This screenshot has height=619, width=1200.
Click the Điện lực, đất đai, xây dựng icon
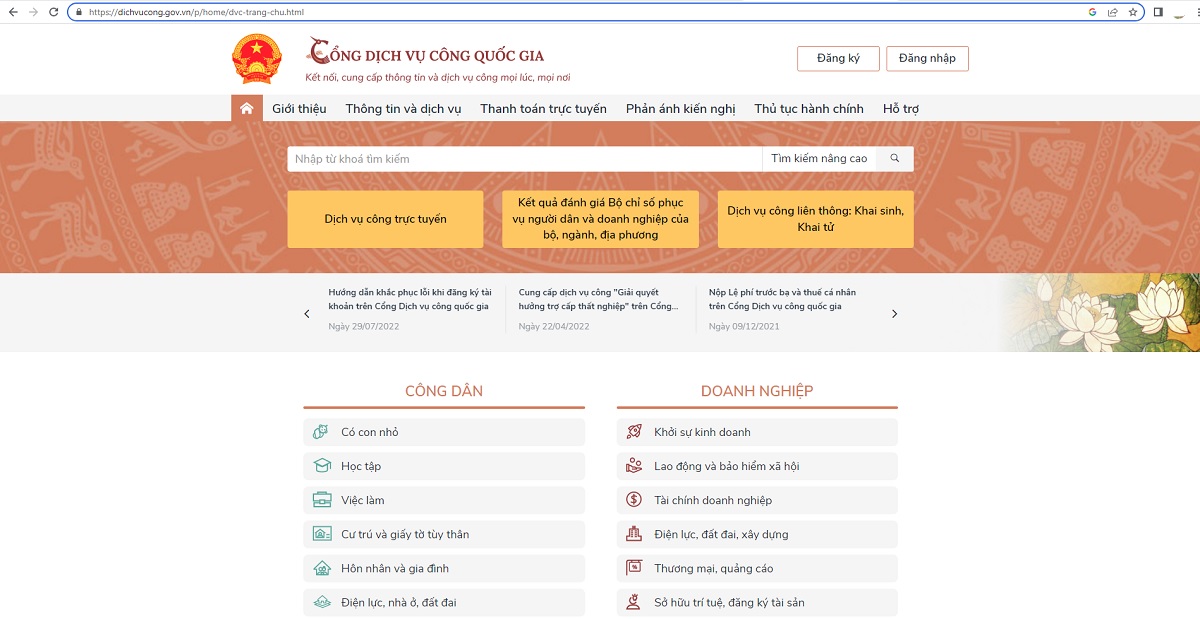[x=634, y=534]
